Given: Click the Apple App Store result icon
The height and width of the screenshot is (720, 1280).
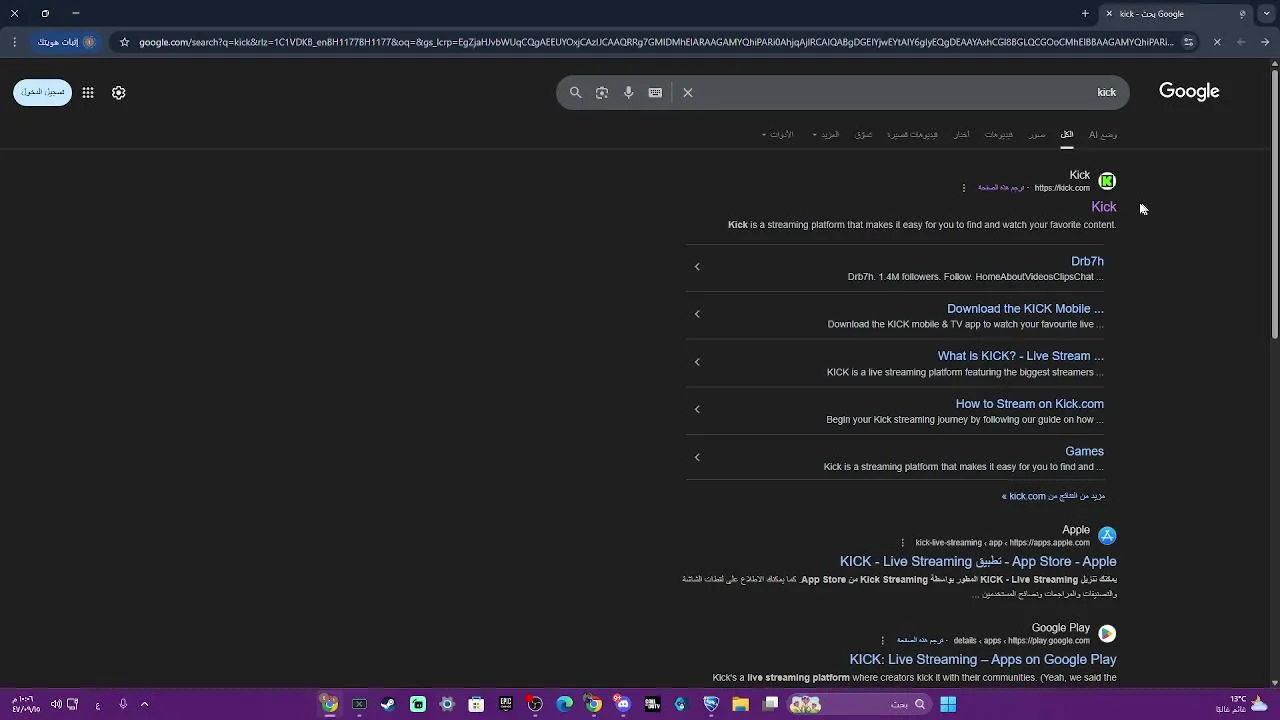Looking at the screenshot, I should coord(1107,536).
